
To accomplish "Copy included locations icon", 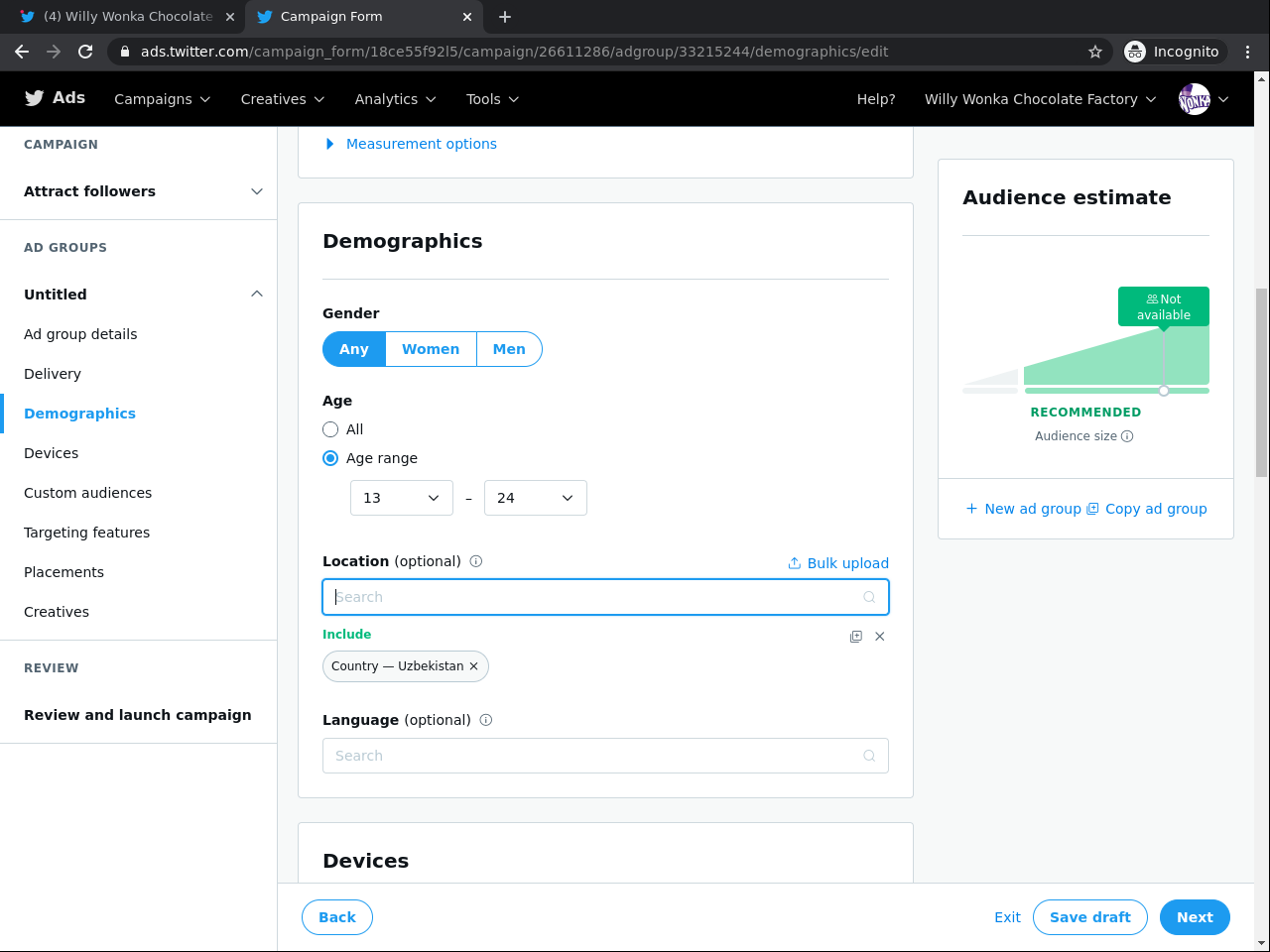I will pyautogui.click(x=856, y=637).
